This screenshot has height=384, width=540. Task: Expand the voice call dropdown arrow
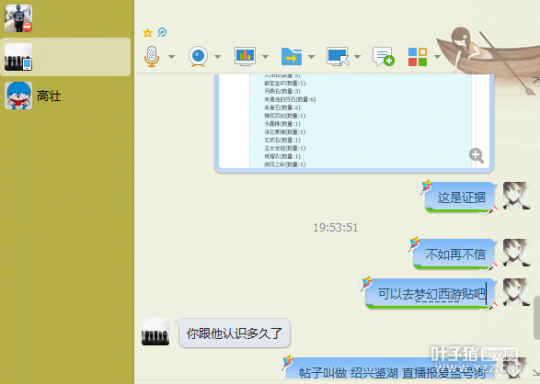coord(172,57)
